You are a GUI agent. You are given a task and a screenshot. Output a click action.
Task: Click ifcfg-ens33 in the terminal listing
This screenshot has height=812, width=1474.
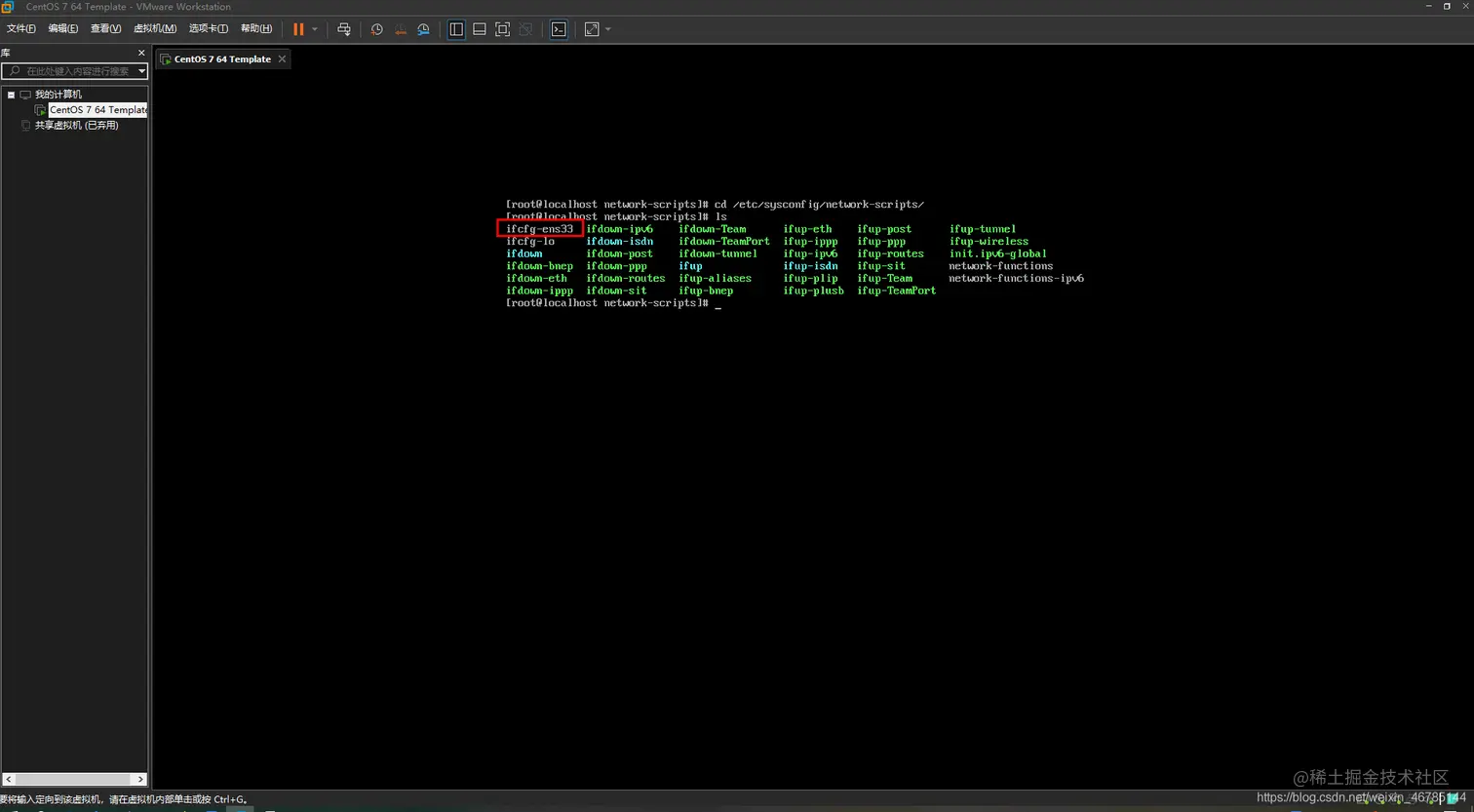pyautogui.click(x=540, y=229)
